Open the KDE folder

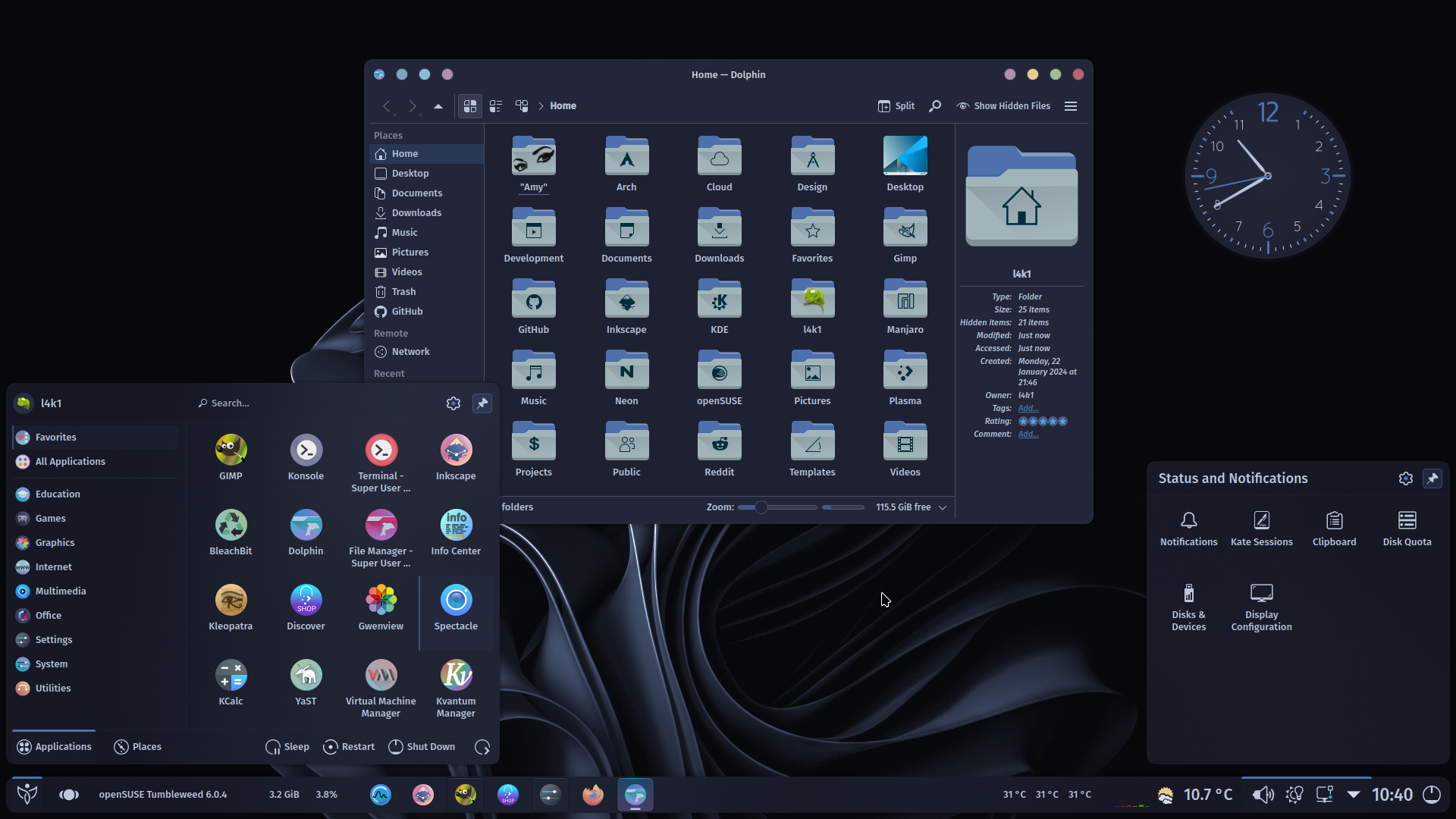click(x=719, y=306)
